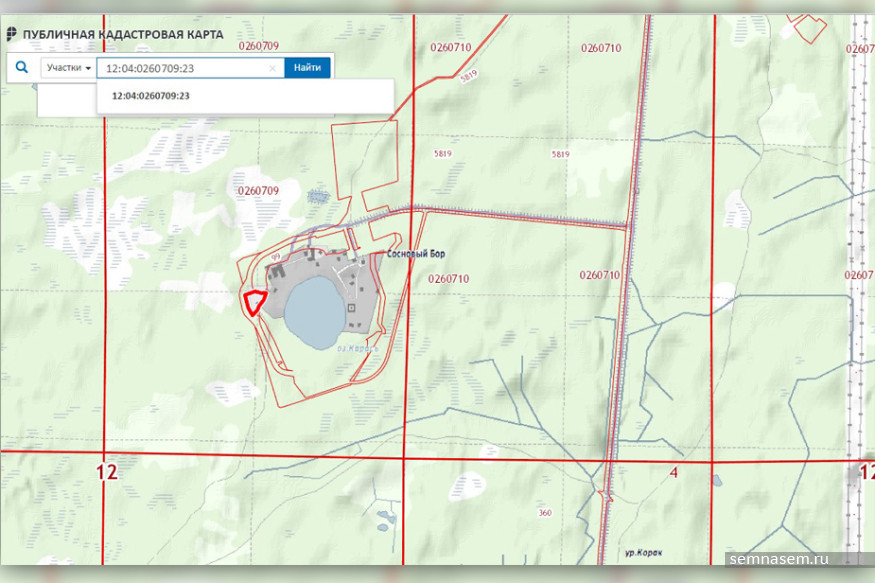Click the large district number 4 label
The image size is (875, 583).
675,470
